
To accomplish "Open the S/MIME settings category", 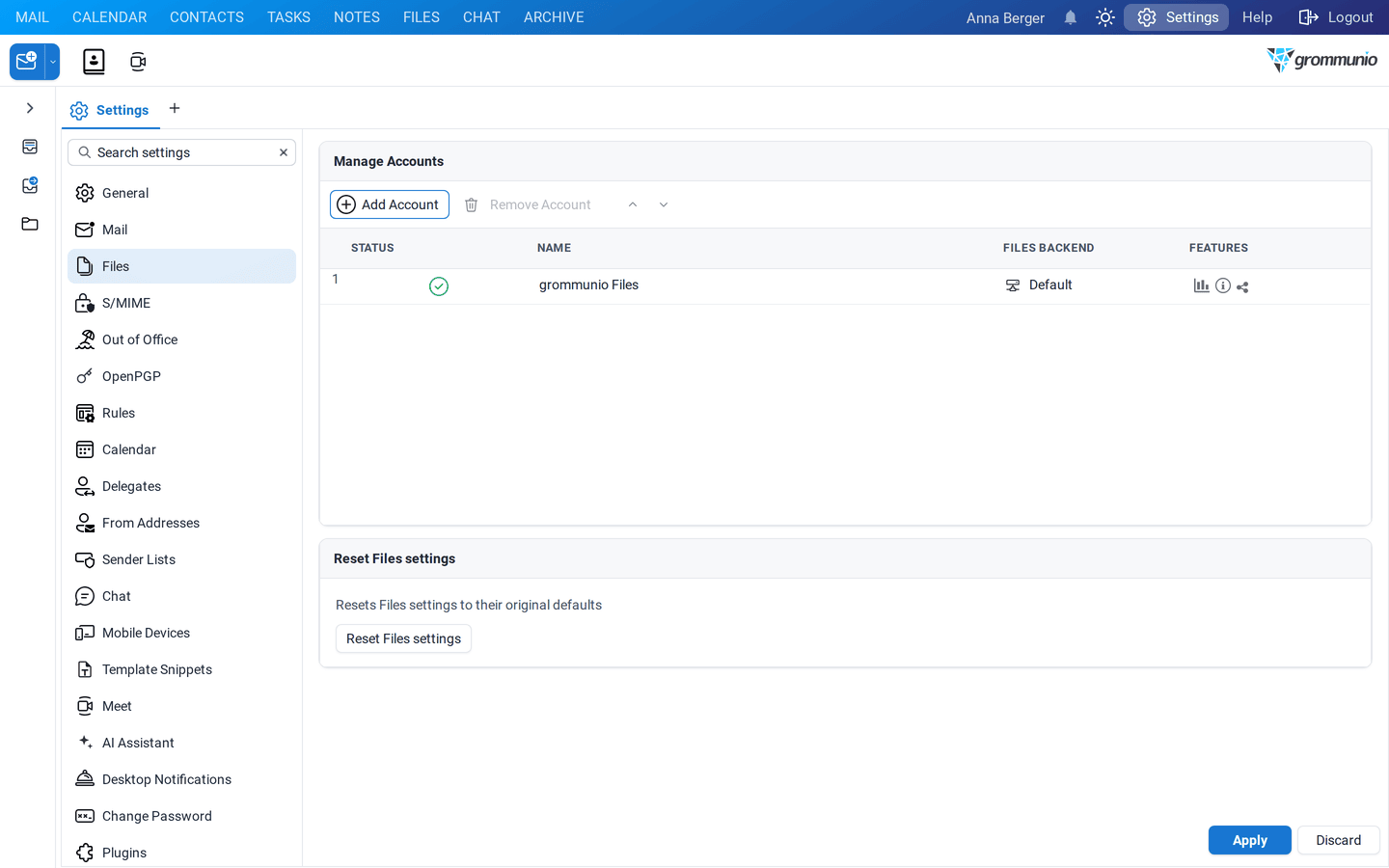I will (181, 303).
